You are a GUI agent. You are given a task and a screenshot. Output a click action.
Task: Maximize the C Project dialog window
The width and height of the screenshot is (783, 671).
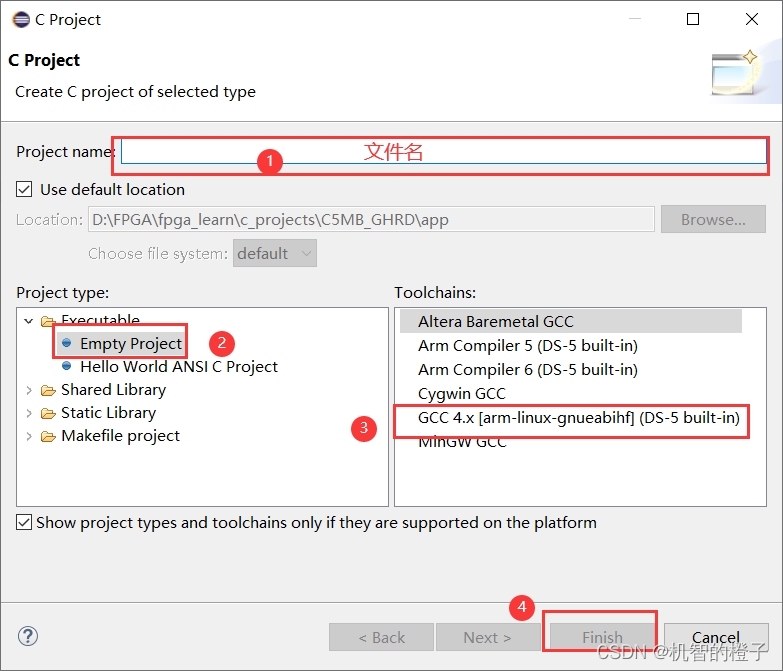click(693, 19)
